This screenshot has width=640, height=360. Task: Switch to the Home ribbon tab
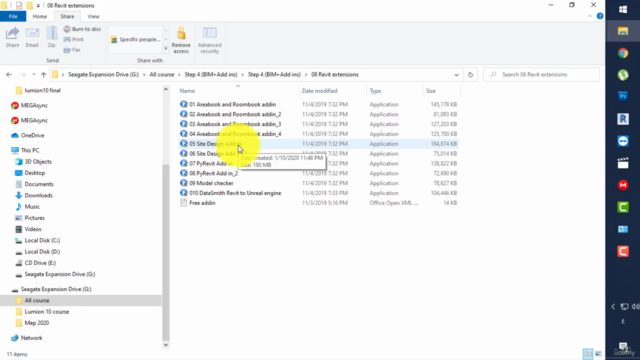click(x=40, y=16)
